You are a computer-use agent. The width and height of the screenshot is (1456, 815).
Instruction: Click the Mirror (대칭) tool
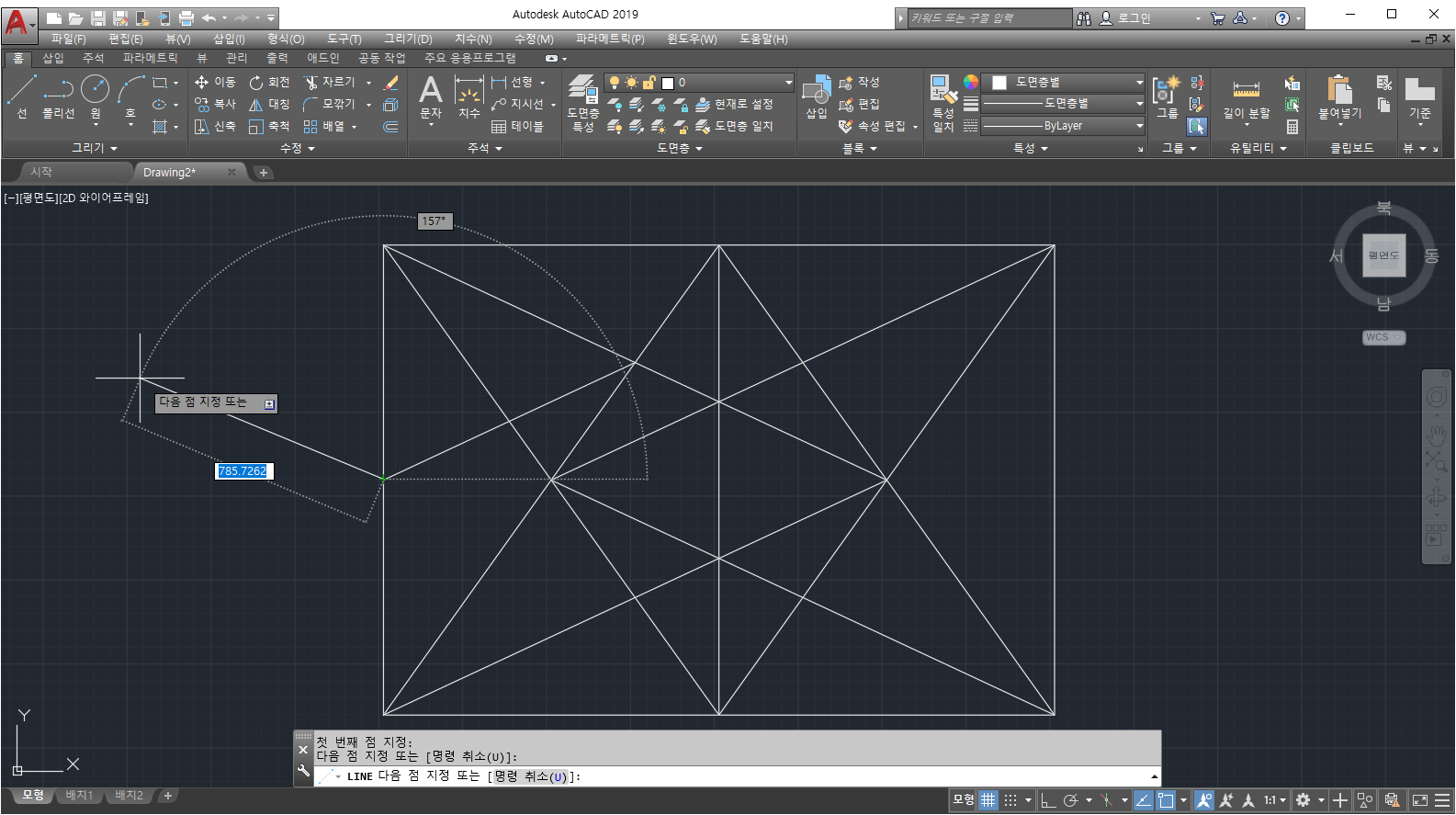point(269,104)
